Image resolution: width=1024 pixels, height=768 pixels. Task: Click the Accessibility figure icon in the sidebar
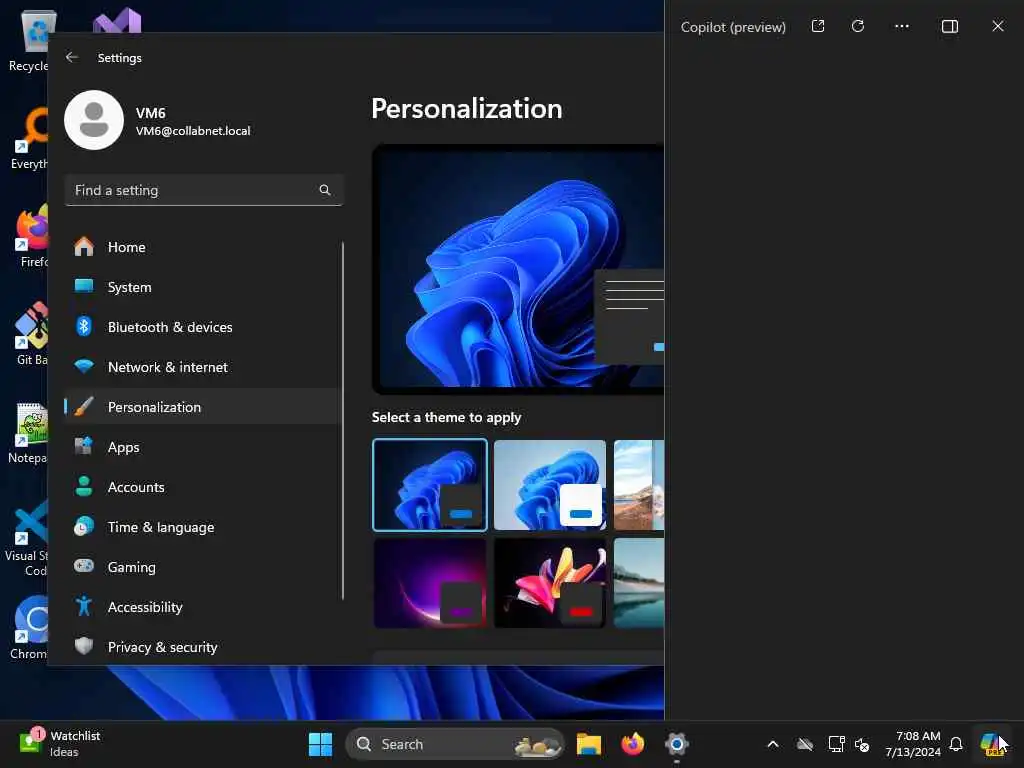[x=84, y=606]
